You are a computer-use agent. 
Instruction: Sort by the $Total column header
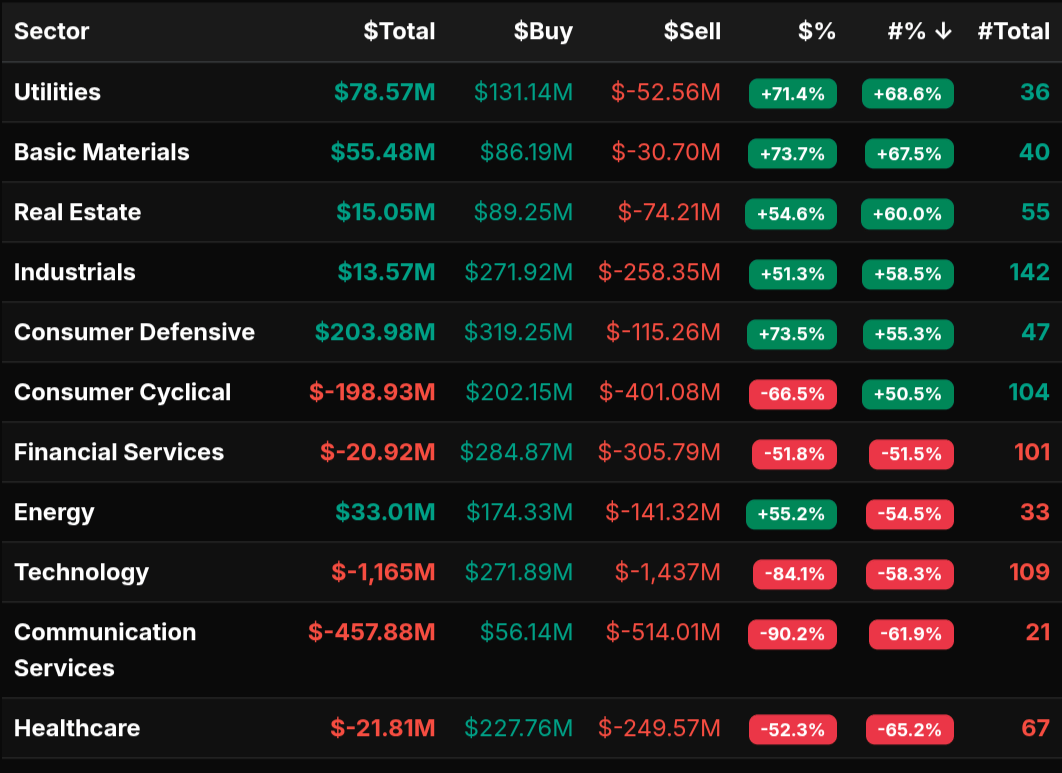(399, 32)
